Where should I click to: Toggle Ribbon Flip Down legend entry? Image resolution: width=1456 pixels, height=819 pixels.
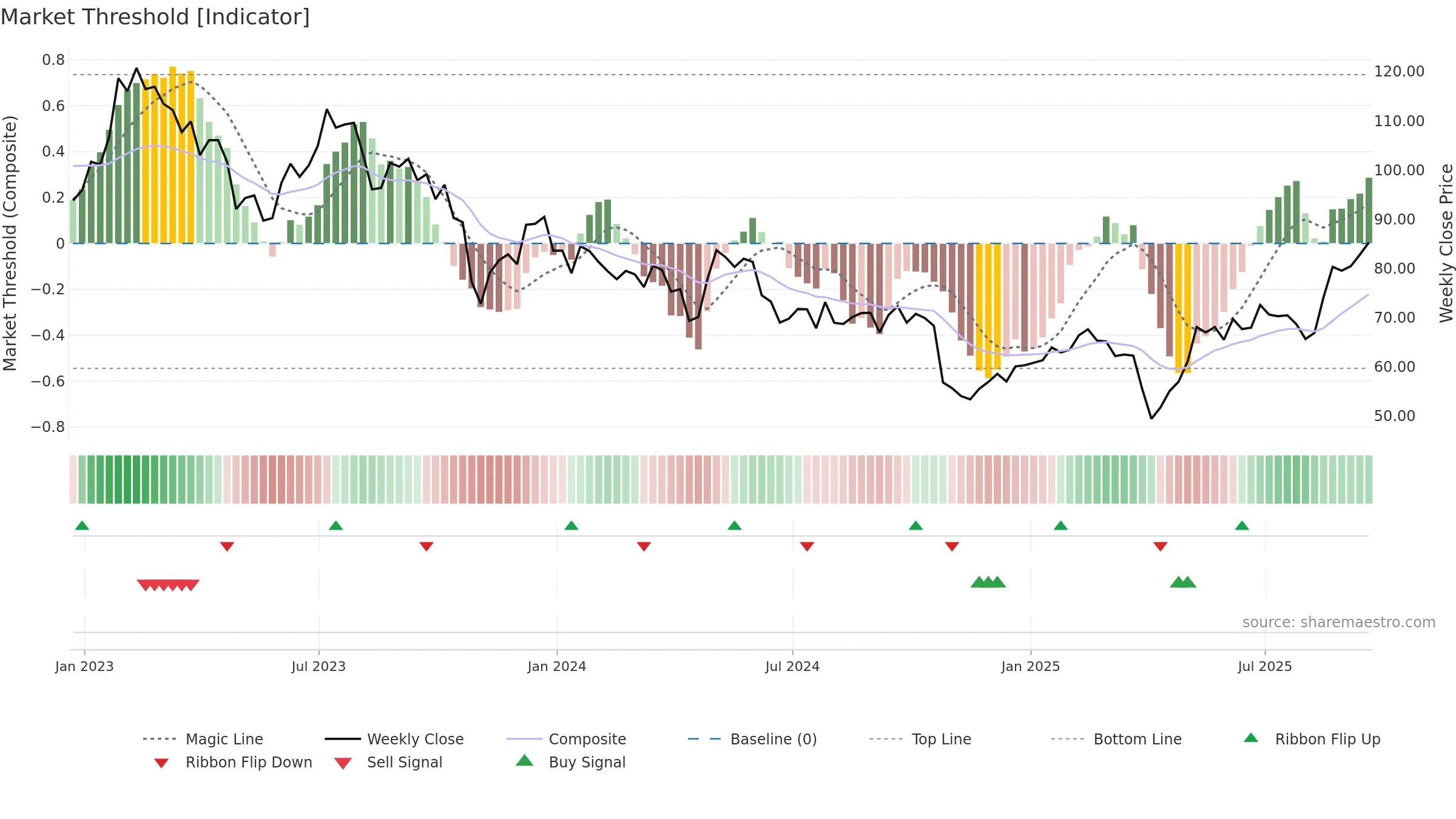click(233, 762)
